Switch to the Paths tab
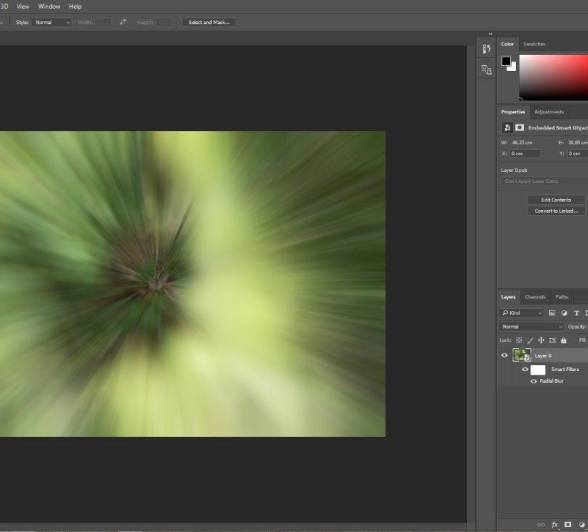The height and width of the screenshot is (532, 588). coord(561,297)
